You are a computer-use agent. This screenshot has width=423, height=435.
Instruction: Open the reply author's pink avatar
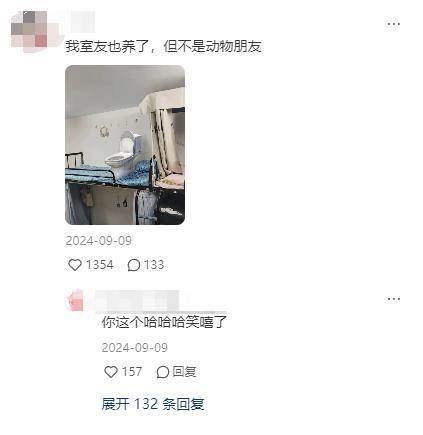point(75,301)
